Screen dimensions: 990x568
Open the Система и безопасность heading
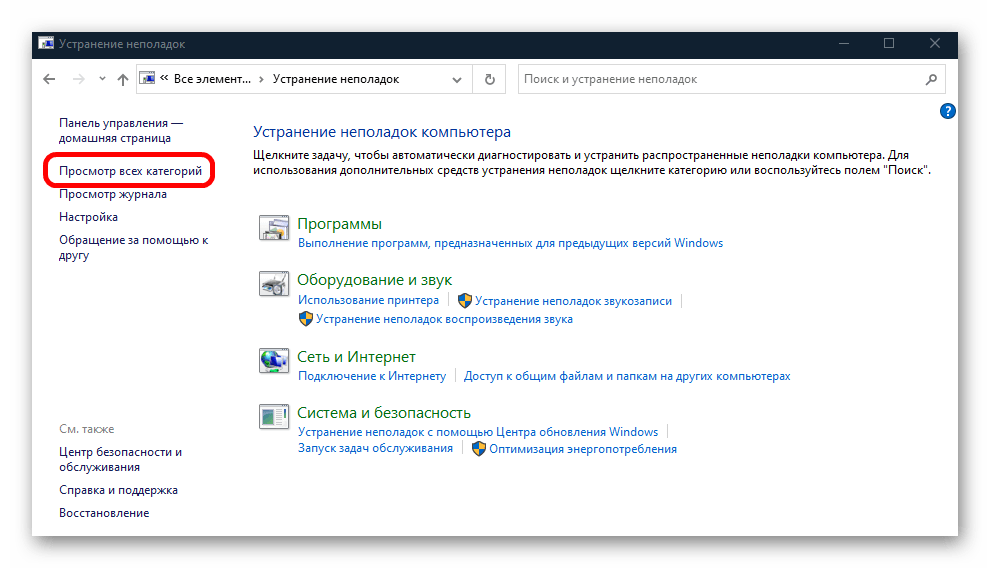pyautogui.click(x=384, y=413)
